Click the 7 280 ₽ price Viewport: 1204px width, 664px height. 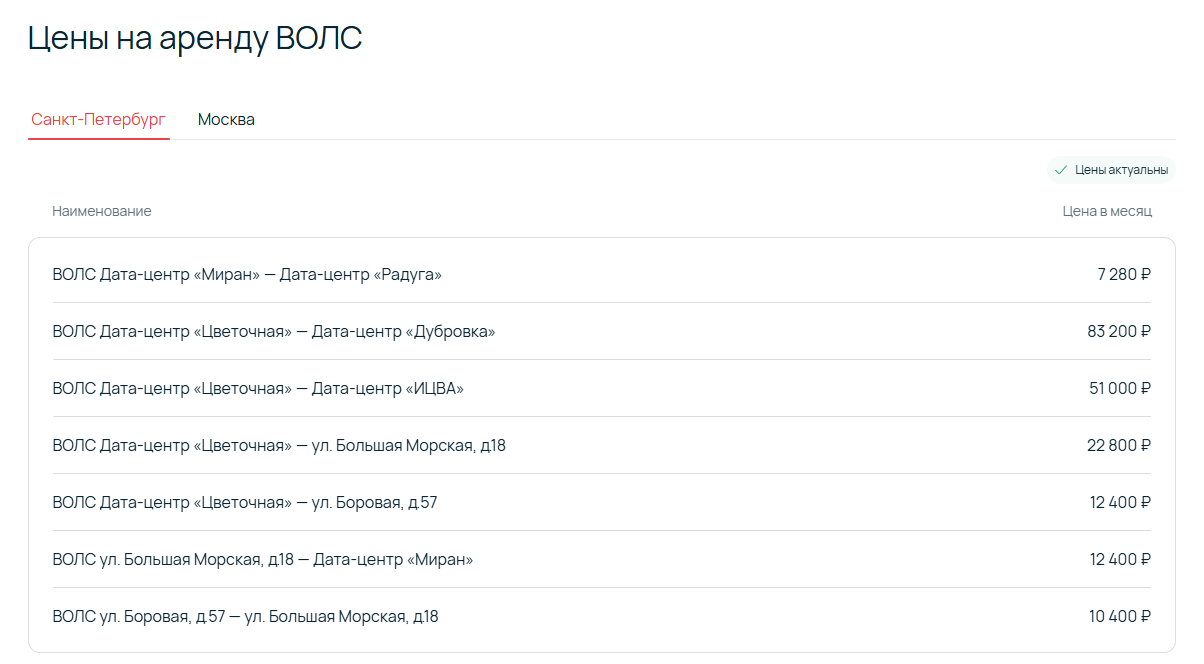pyautogui.click(x=1124, y=274)
